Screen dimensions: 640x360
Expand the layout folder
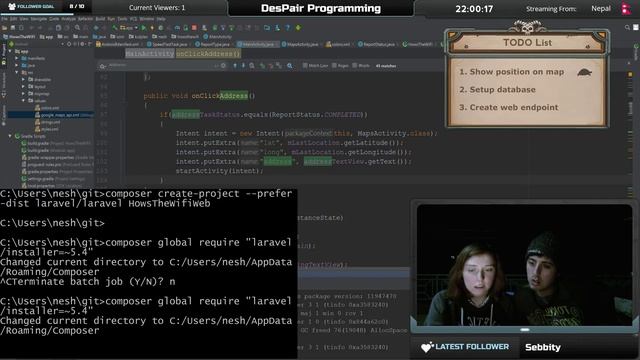(23, 87)
